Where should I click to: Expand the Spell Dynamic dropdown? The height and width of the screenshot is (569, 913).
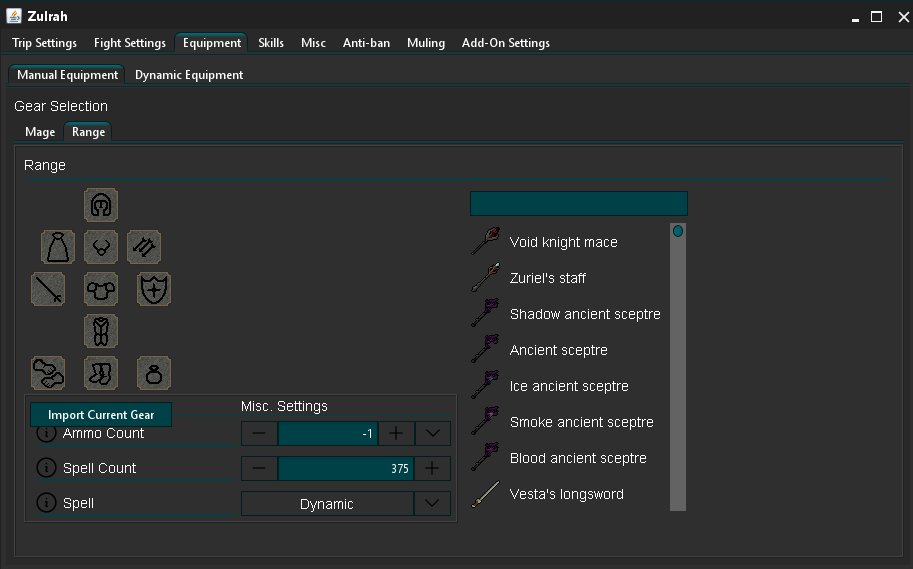432,504
